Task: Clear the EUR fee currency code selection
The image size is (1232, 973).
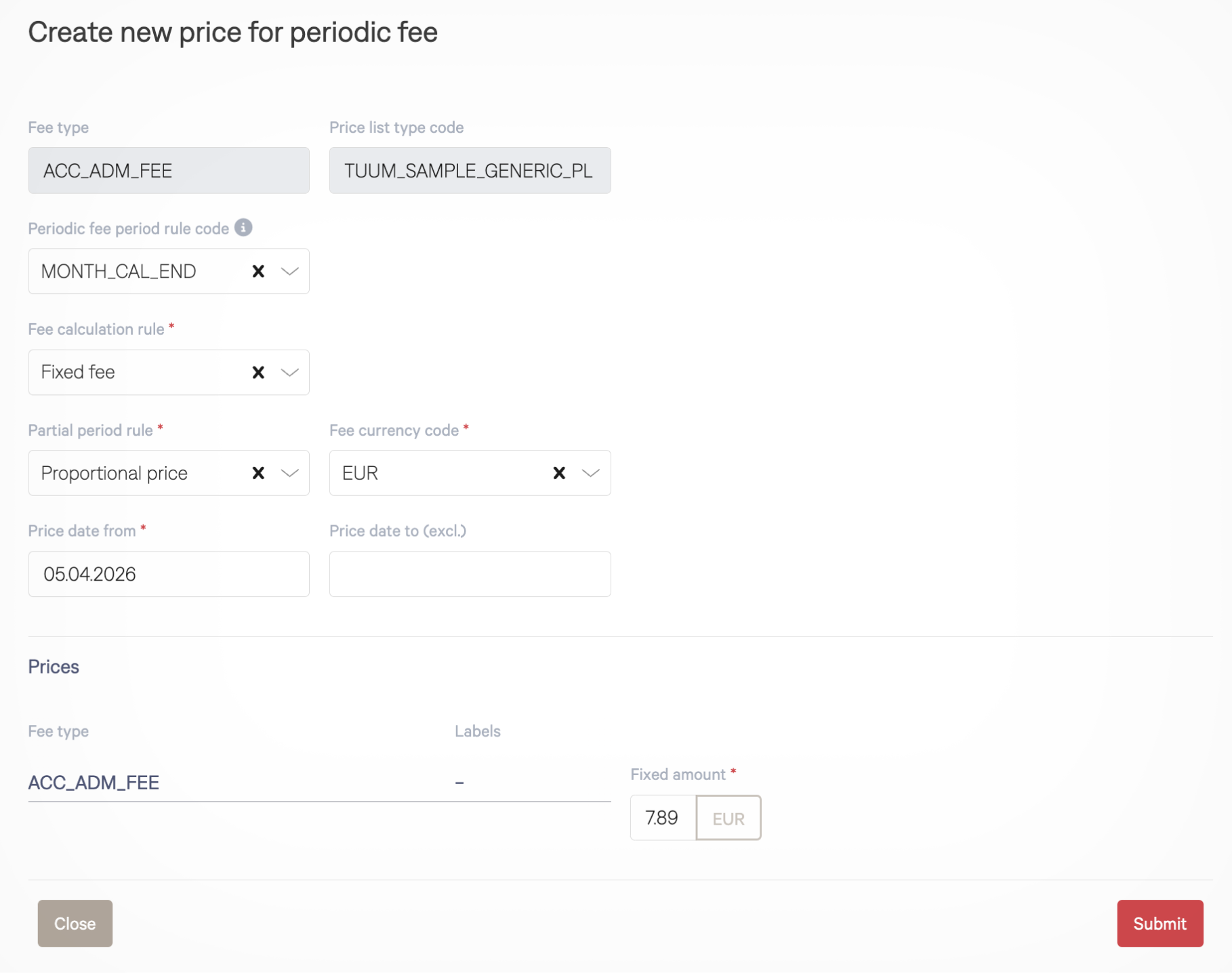Action: click(x=559, y=473)
